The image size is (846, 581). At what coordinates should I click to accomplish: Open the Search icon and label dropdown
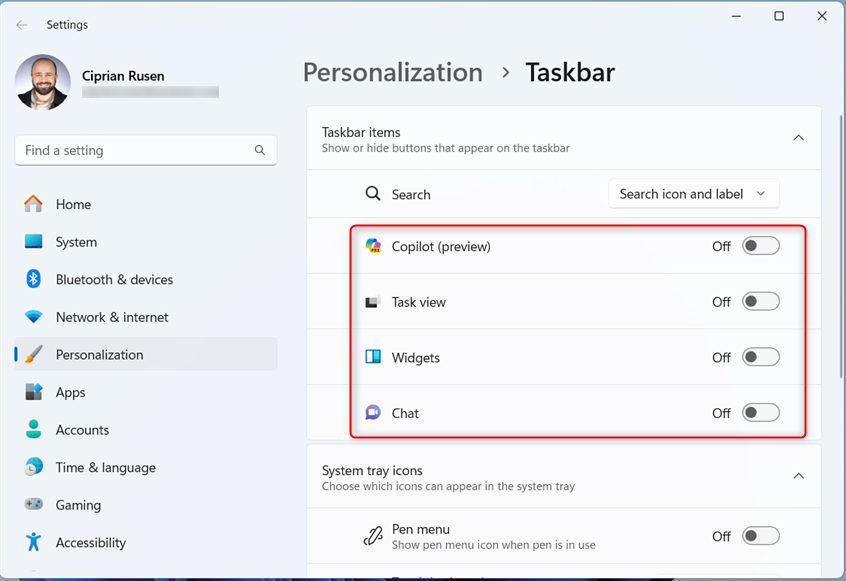694,194
